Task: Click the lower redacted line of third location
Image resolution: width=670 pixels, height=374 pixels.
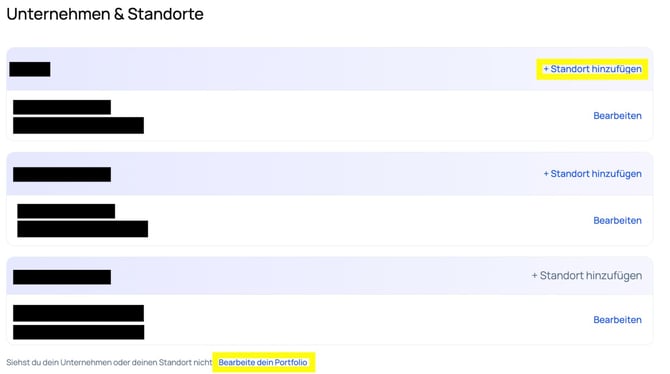Action: tap(79, 332)
